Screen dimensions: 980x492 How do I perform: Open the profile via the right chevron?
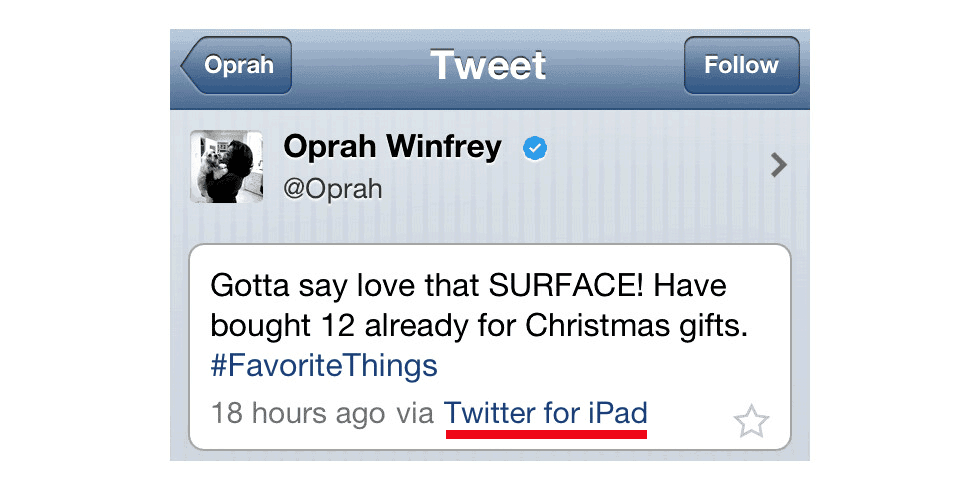[778, 165]
